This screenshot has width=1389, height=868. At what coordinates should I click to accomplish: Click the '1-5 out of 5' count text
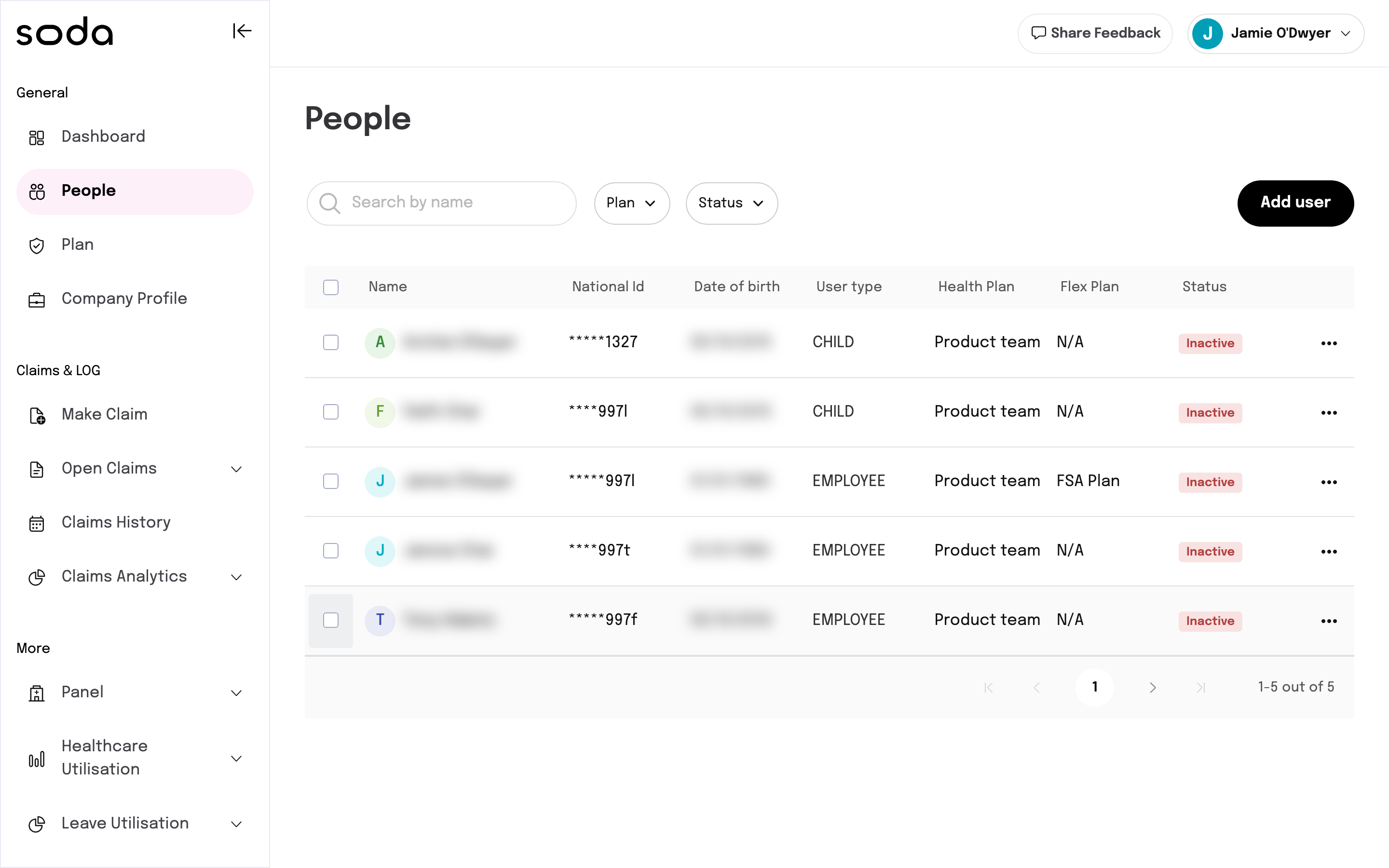point(1296,687)
